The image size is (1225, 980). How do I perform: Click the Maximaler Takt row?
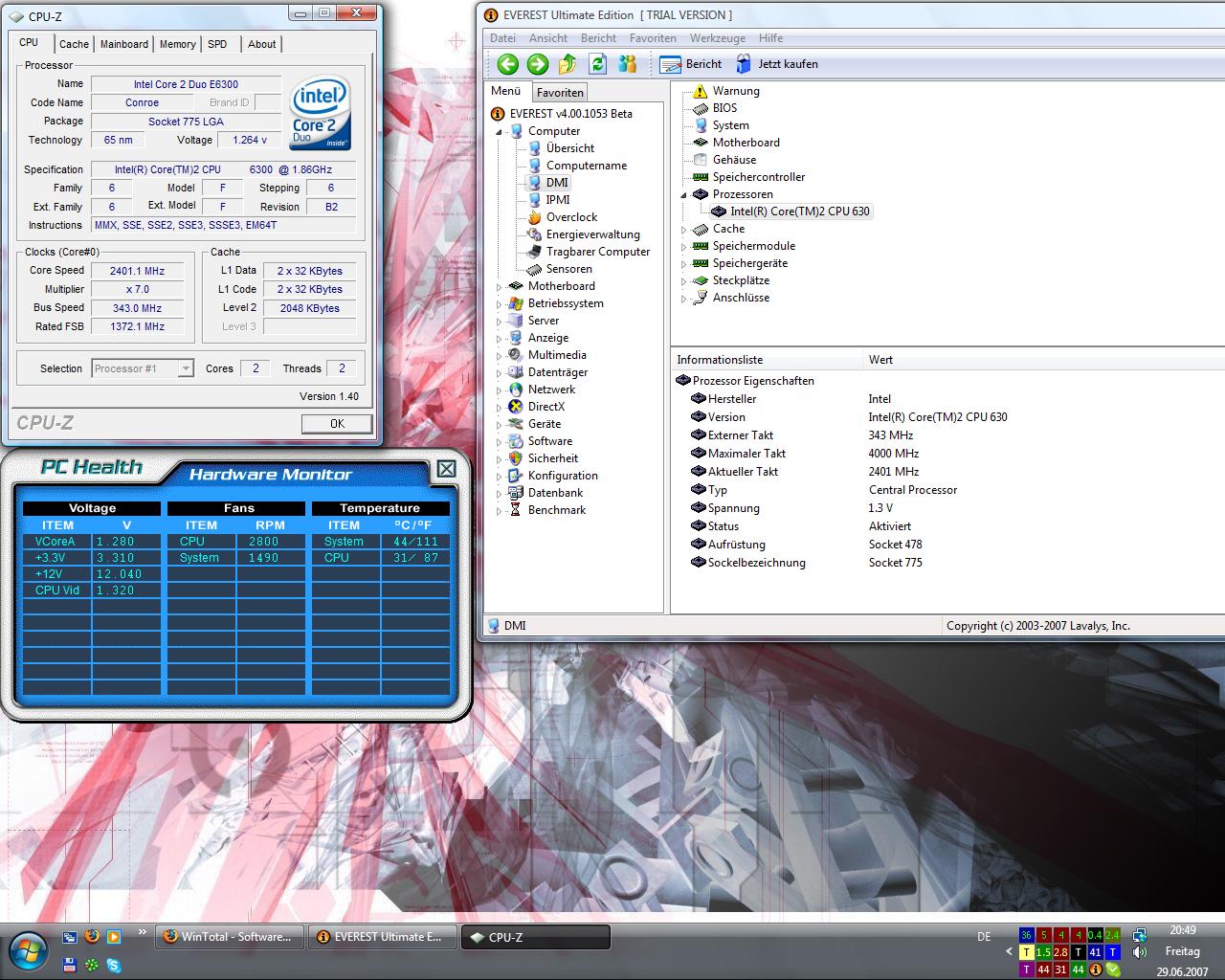[947, 454]
